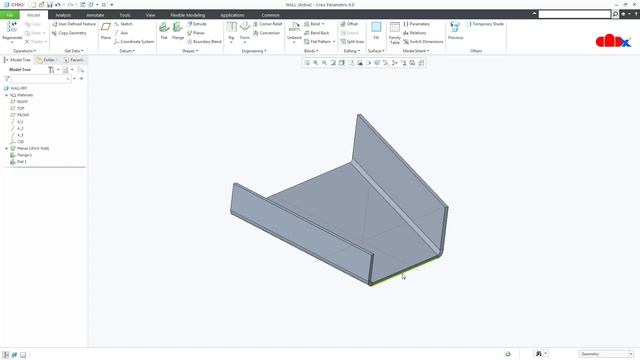The image size is (640, 360).
Task: Open the Get Data group dropdown
Action: [74, 51]
